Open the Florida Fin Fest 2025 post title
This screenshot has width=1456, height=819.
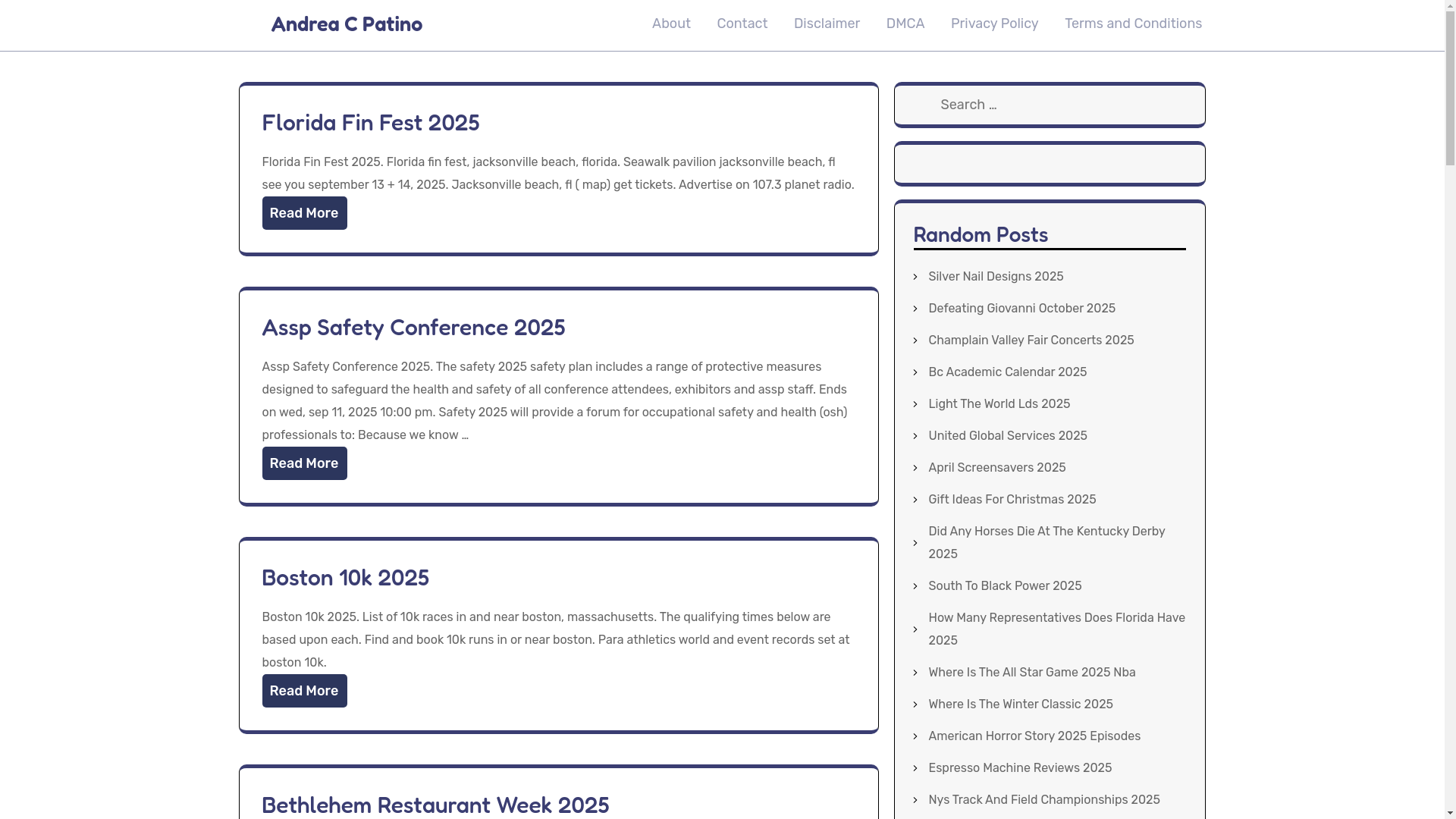(371, 122)
